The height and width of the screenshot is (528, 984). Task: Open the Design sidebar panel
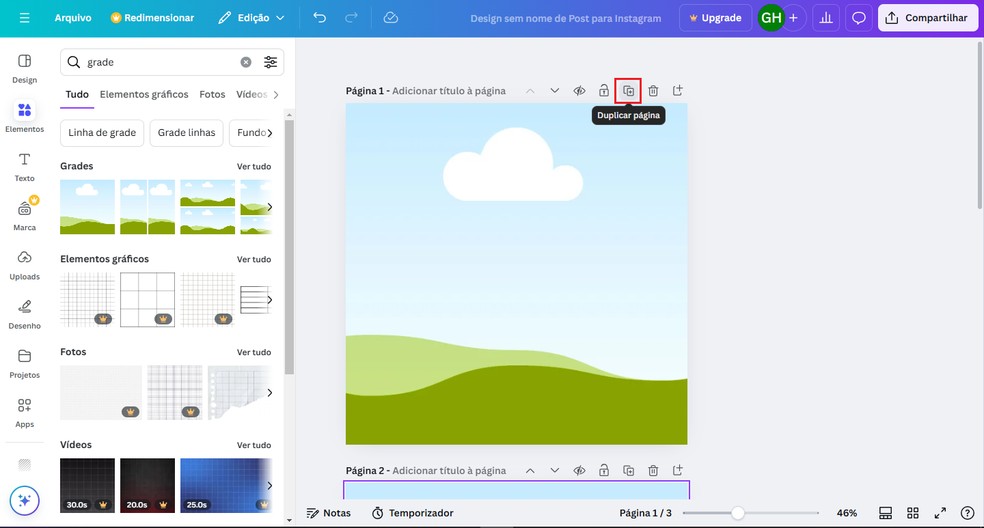pos(24,68)
